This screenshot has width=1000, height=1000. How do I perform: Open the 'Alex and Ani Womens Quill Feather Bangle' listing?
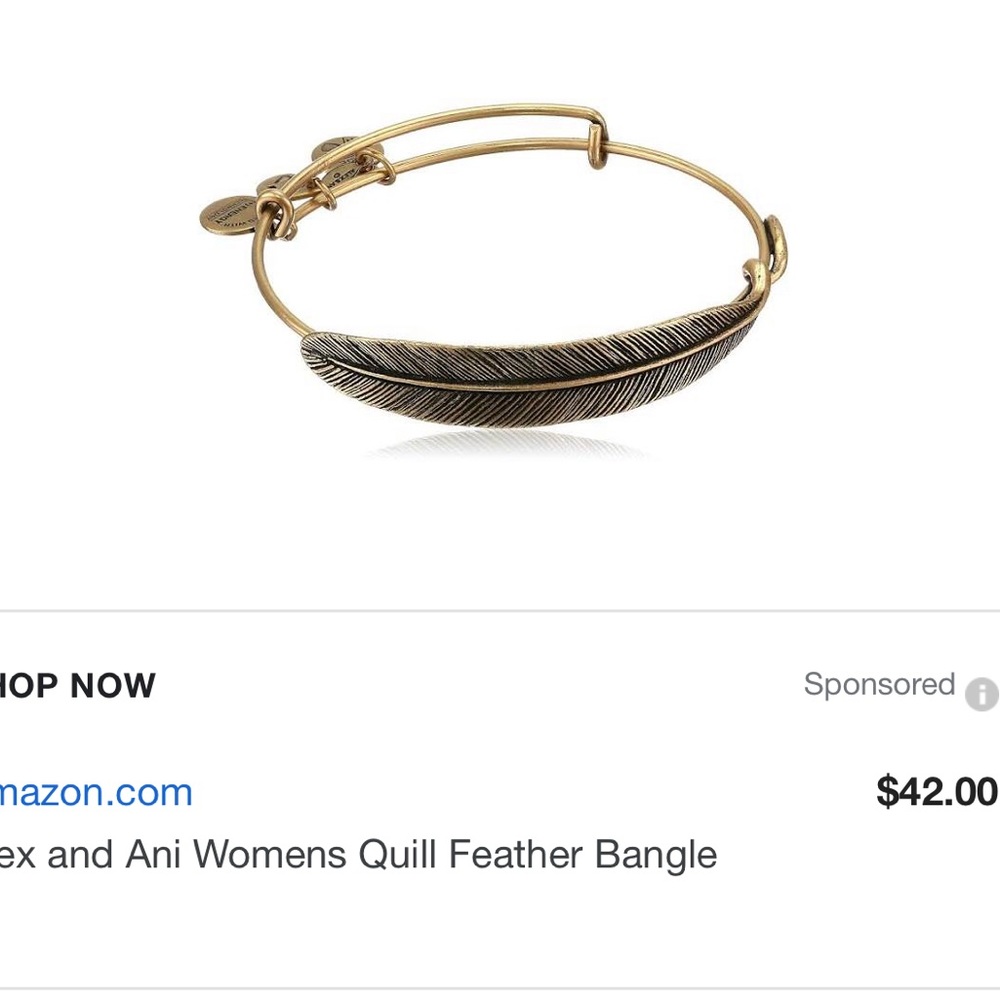[x=357, y=855]
